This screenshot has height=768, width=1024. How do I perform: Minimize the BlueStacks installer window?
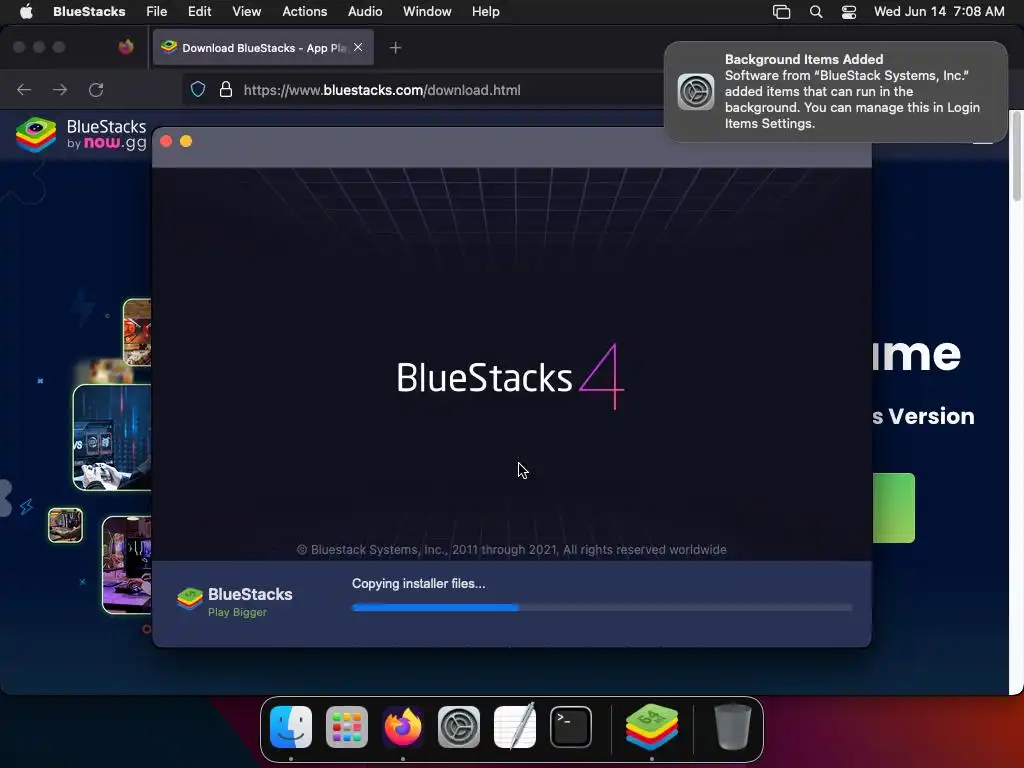click(186, 141)
